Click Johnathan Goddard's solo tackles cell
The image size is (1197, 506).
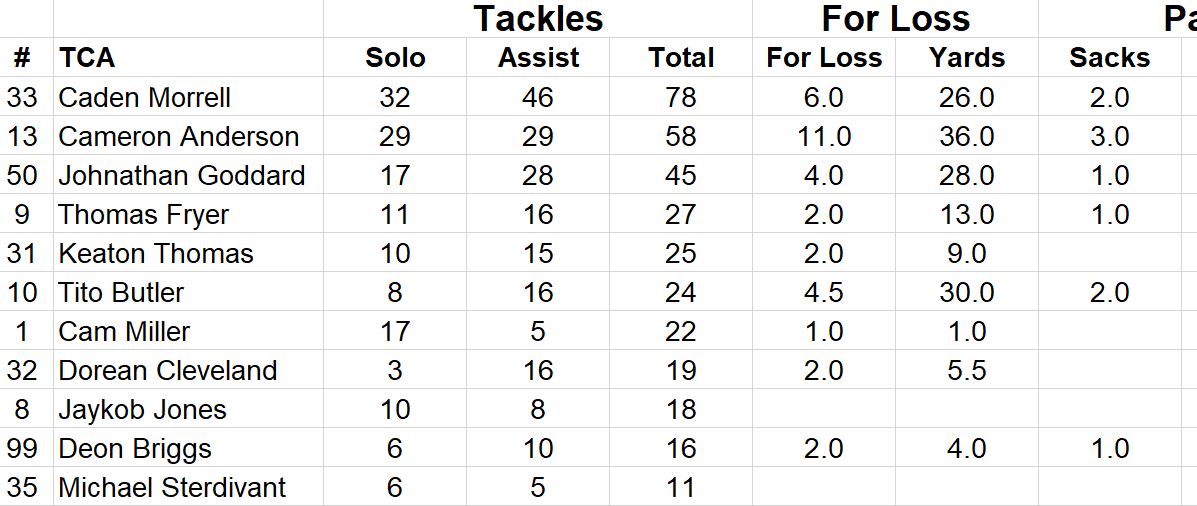(x=395, y=175)
